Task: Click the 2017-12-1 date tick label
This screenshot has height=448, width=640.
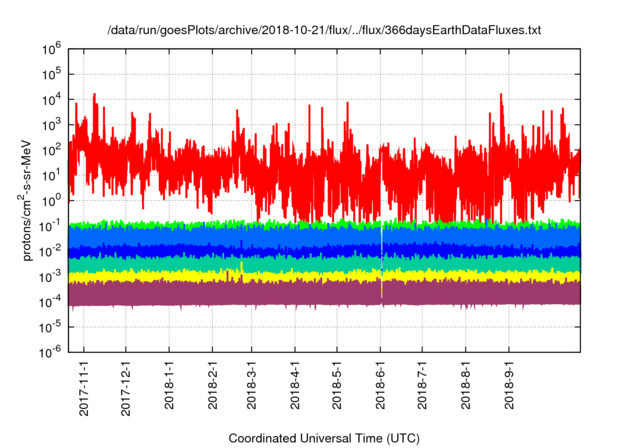Action: (126, 388)
